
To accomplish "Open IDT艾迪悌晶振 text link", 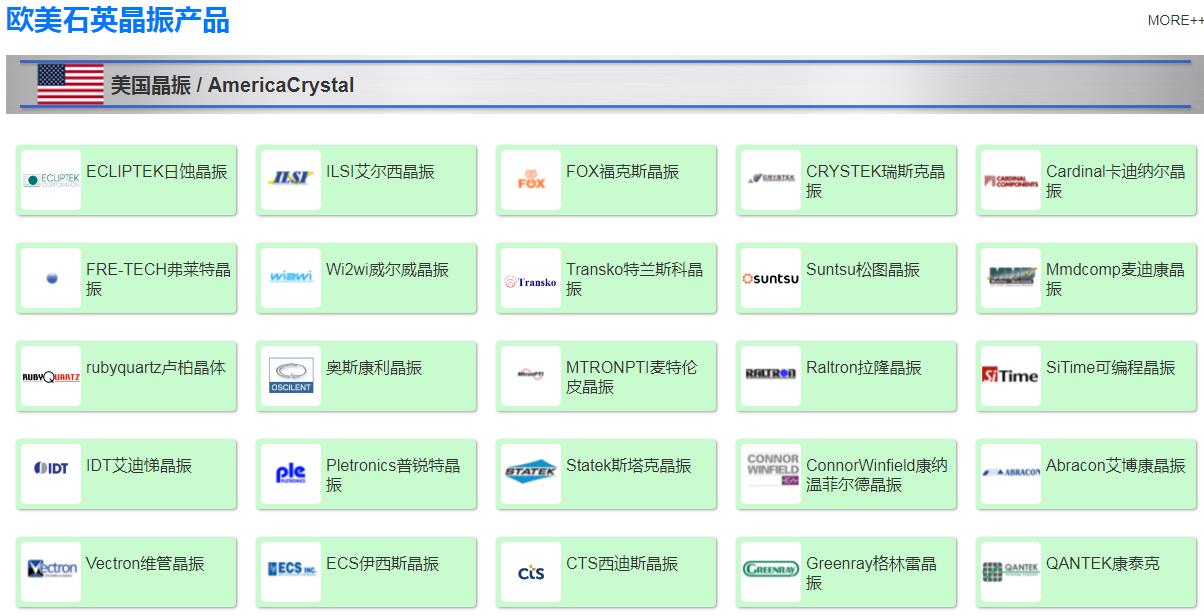I will 139,466.
